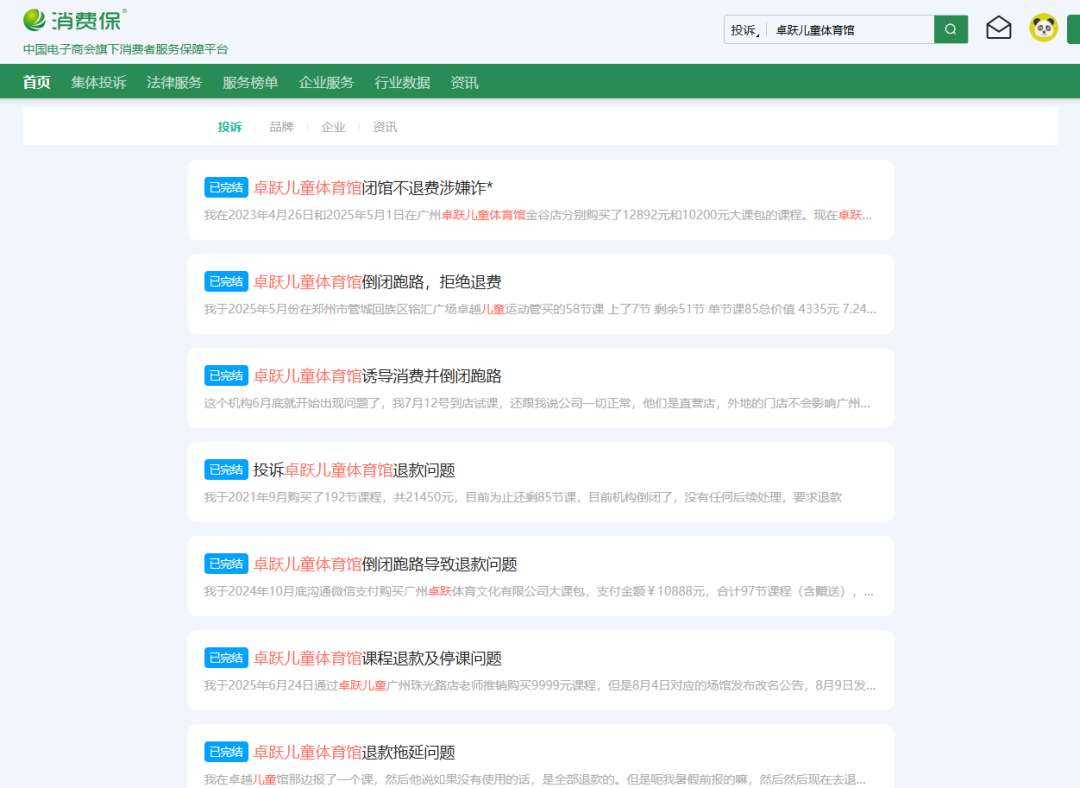Click 已完结 badge on 课程退款及停课问题 complaint
Image resolution: width=1080 pixels, height=788 pixels.
[226, 657]
